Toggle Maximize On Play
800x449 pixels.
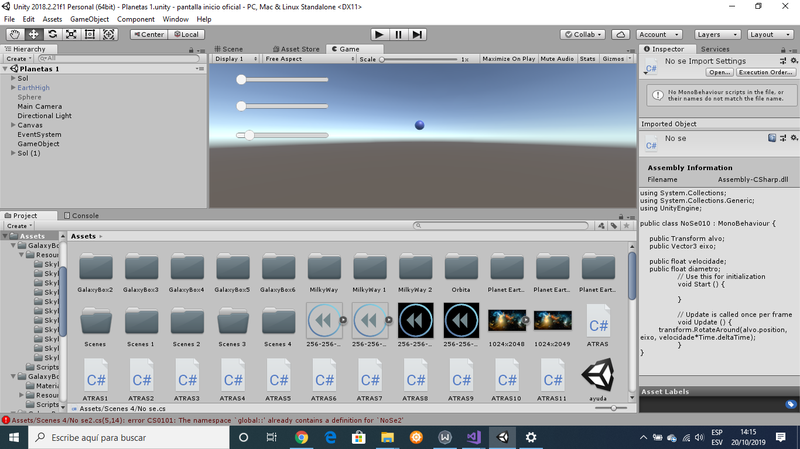[508, 59]
